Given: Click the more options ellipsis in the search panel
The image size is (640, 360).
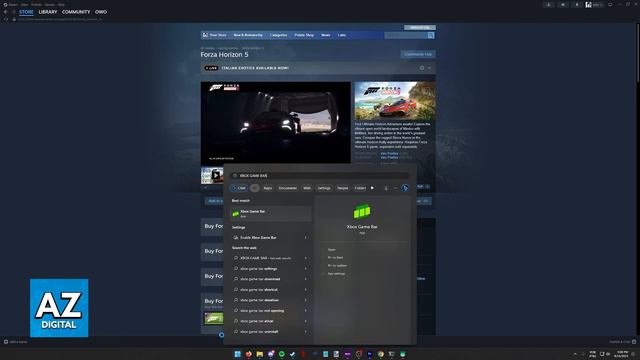Looking at the screenshot, I should tap(395, 188).
